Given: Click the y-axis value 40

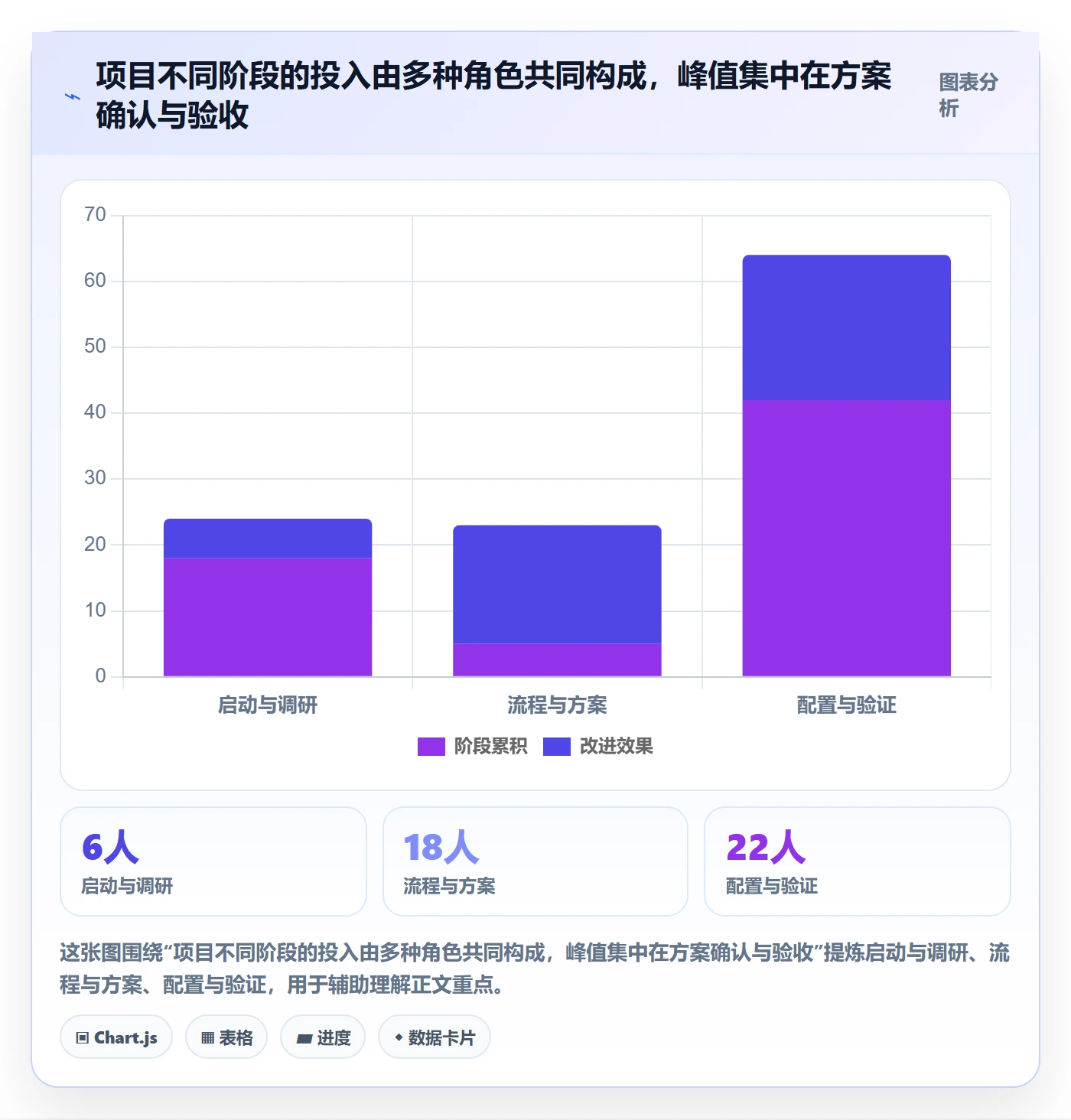Looking at the screenshot, I should [x=95, y=412].
